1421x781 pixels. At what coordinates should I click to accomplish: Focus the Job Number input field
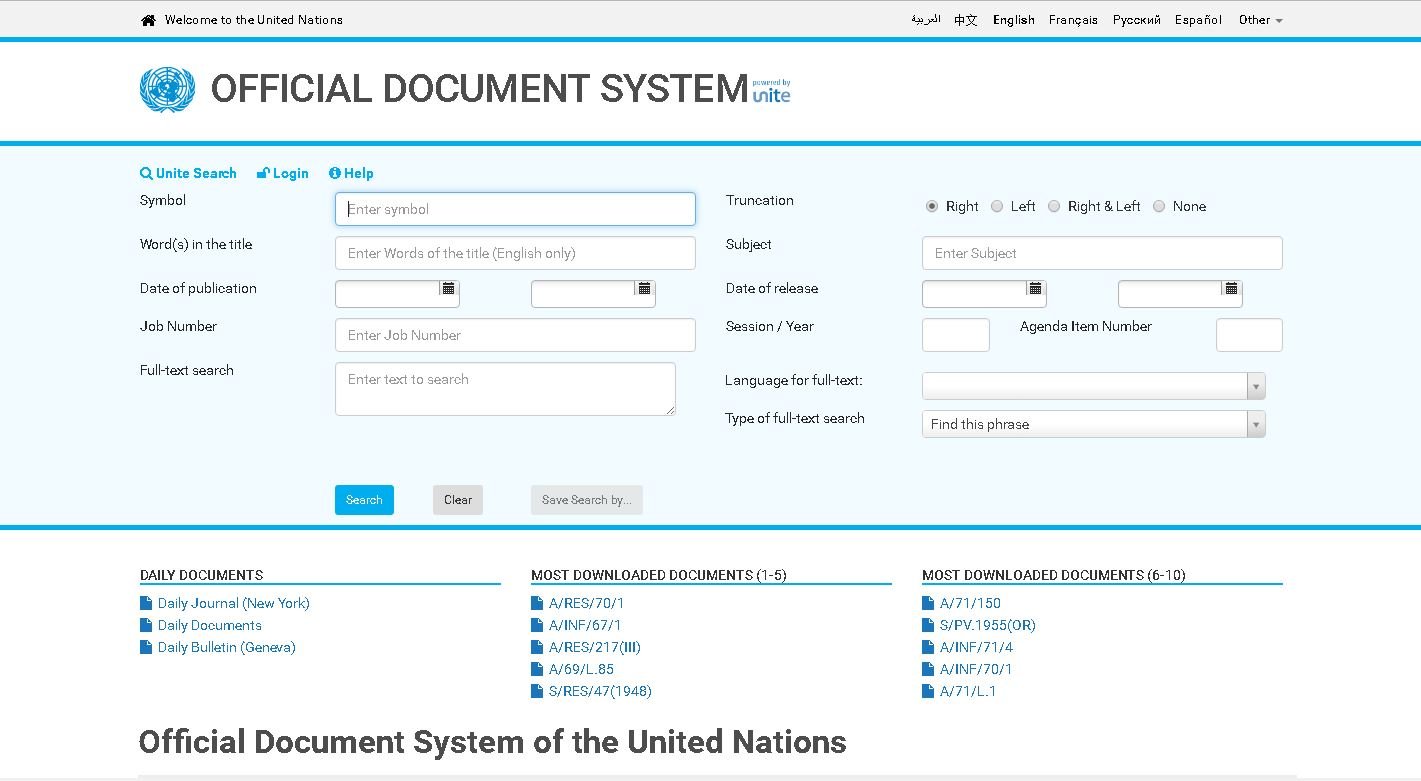pos(515,335)
